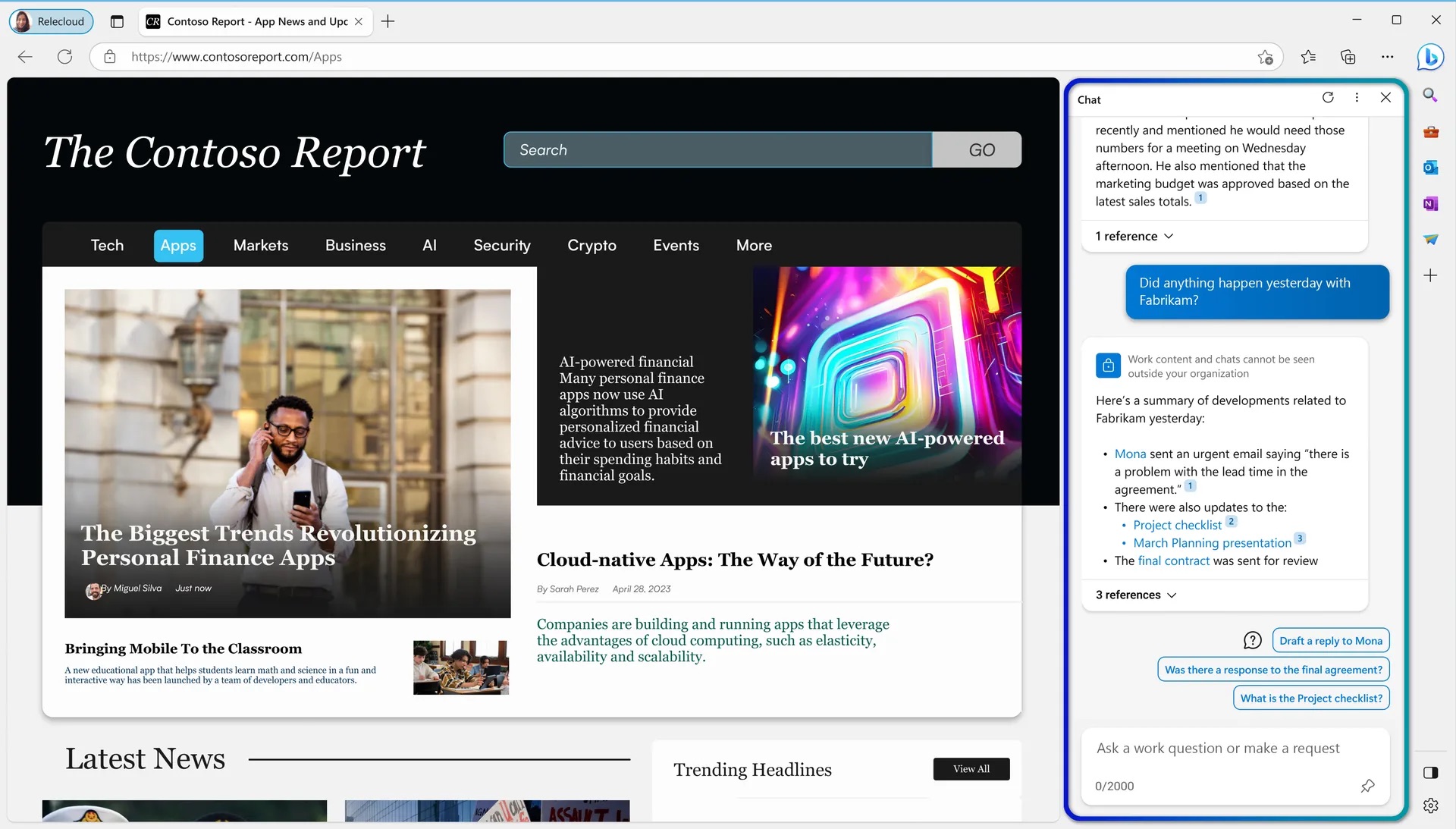
Task: Select the AI tab in Contoso Report
Action: click(430, 246)
